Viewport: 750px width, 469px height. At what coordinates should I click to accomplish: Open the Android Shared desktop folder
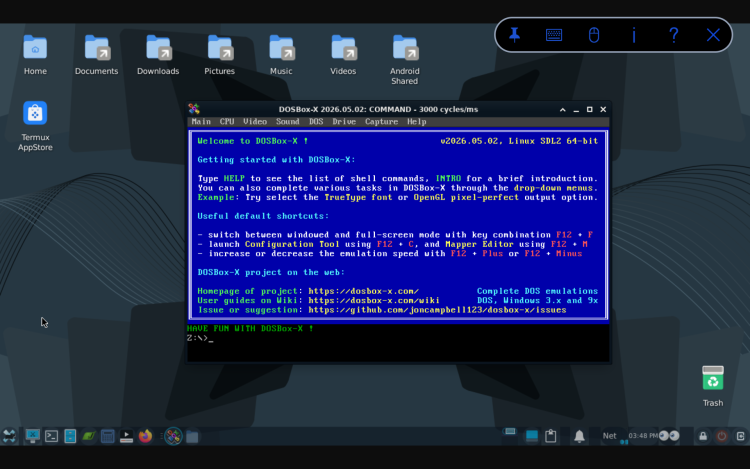pos(405,60)
